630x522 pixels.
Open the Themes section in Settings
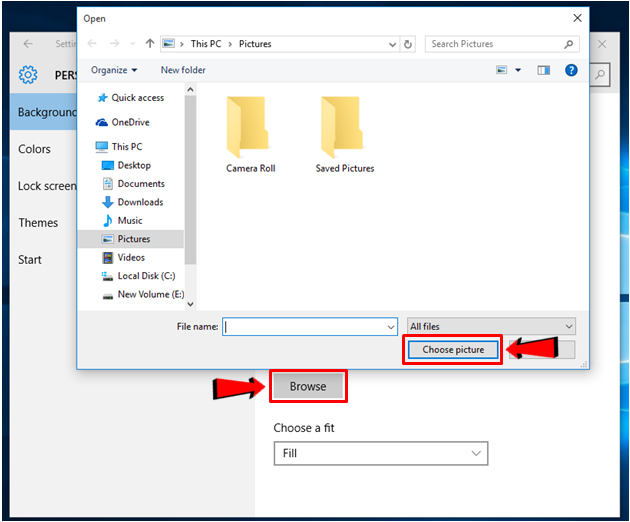click(38, 223)
